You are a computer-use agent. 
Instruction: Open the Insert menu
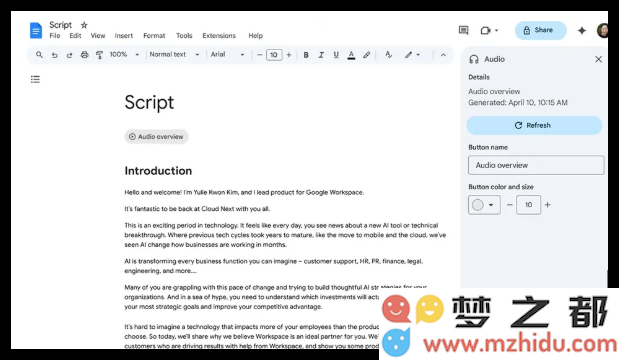point(124,36)
